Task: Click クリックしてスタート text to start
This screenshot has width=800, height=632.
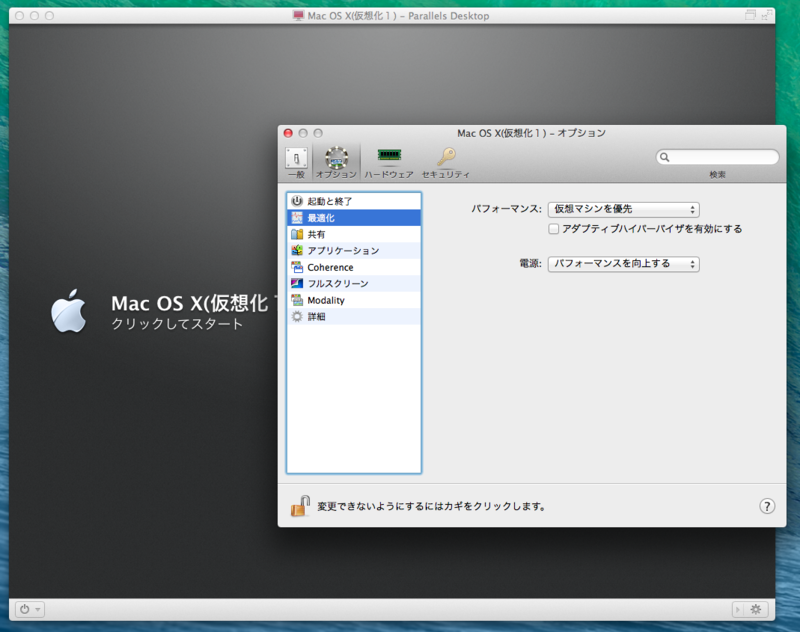Action: coord(177,324)
